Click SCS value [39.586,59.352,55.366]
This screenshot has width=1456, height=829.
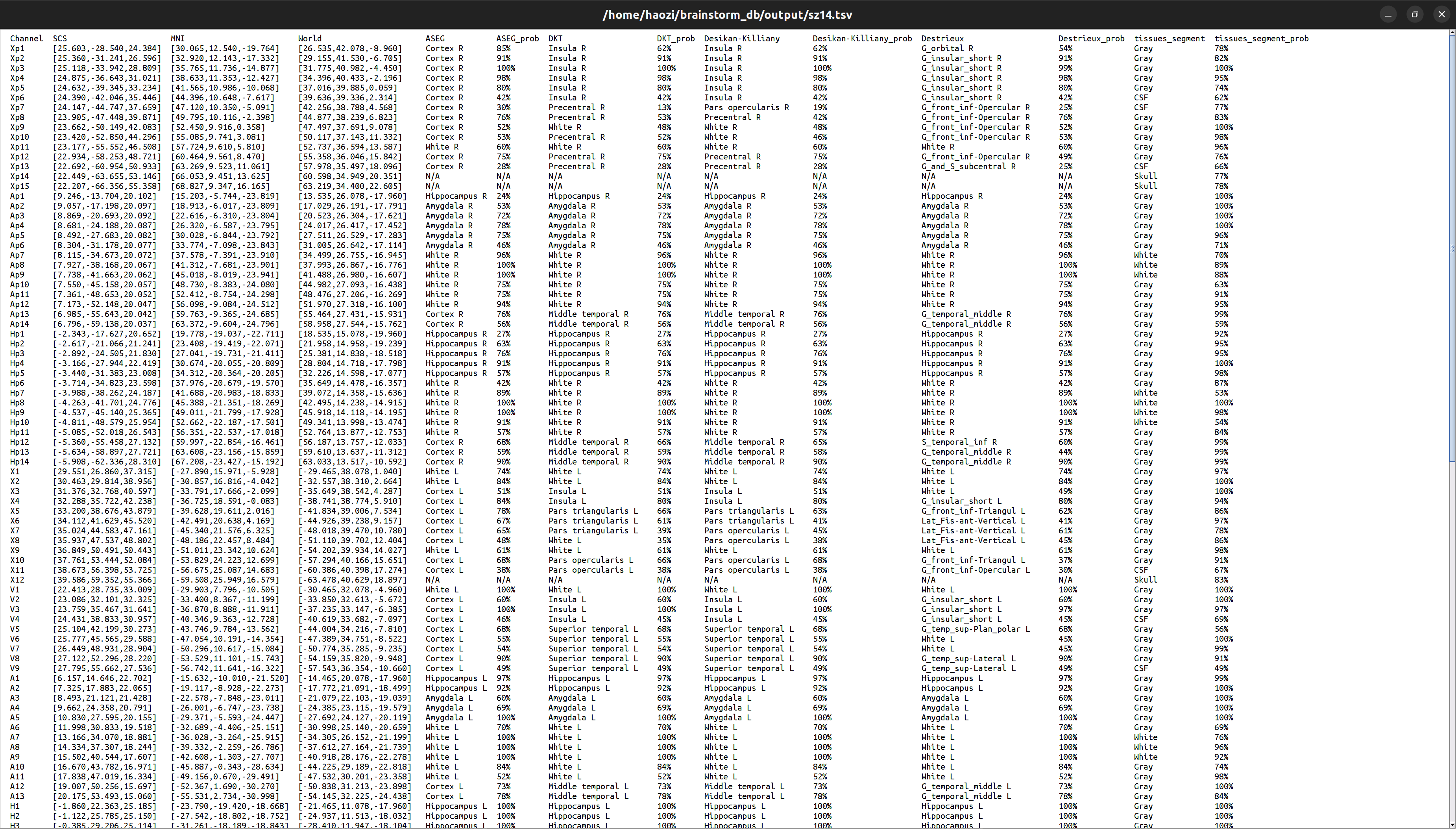tap(105, 580)
